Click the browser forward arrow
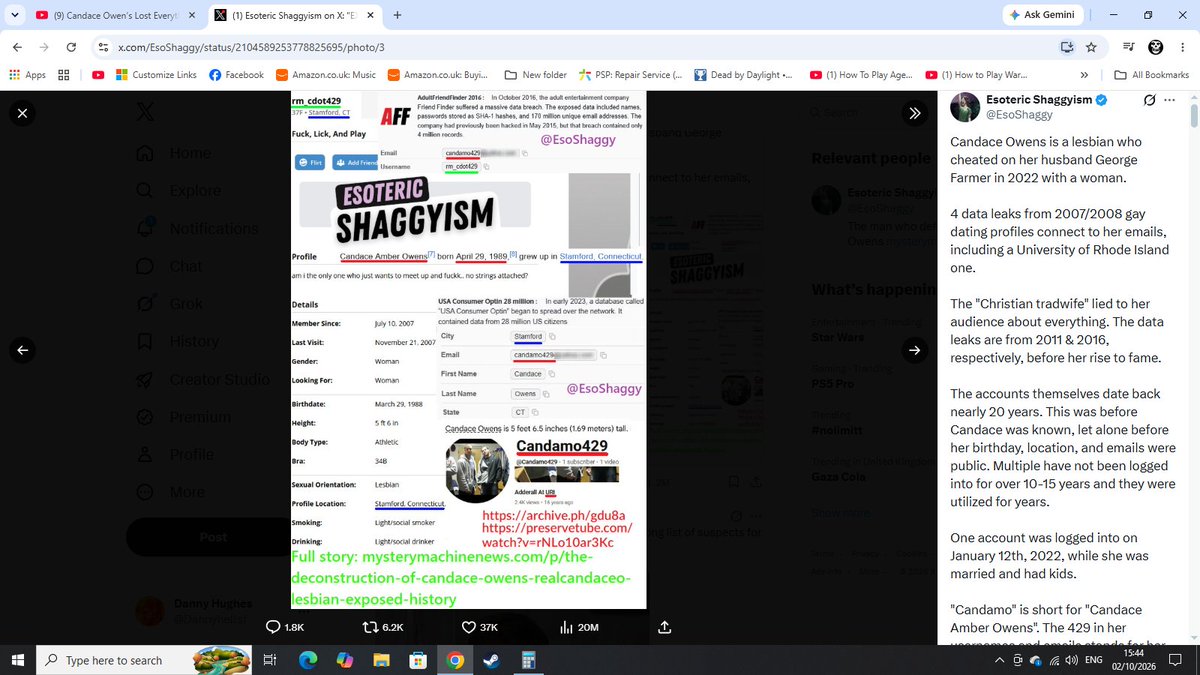Image resolution: width=1200 pixels, height=675 pixels. [x=44, y=47]
